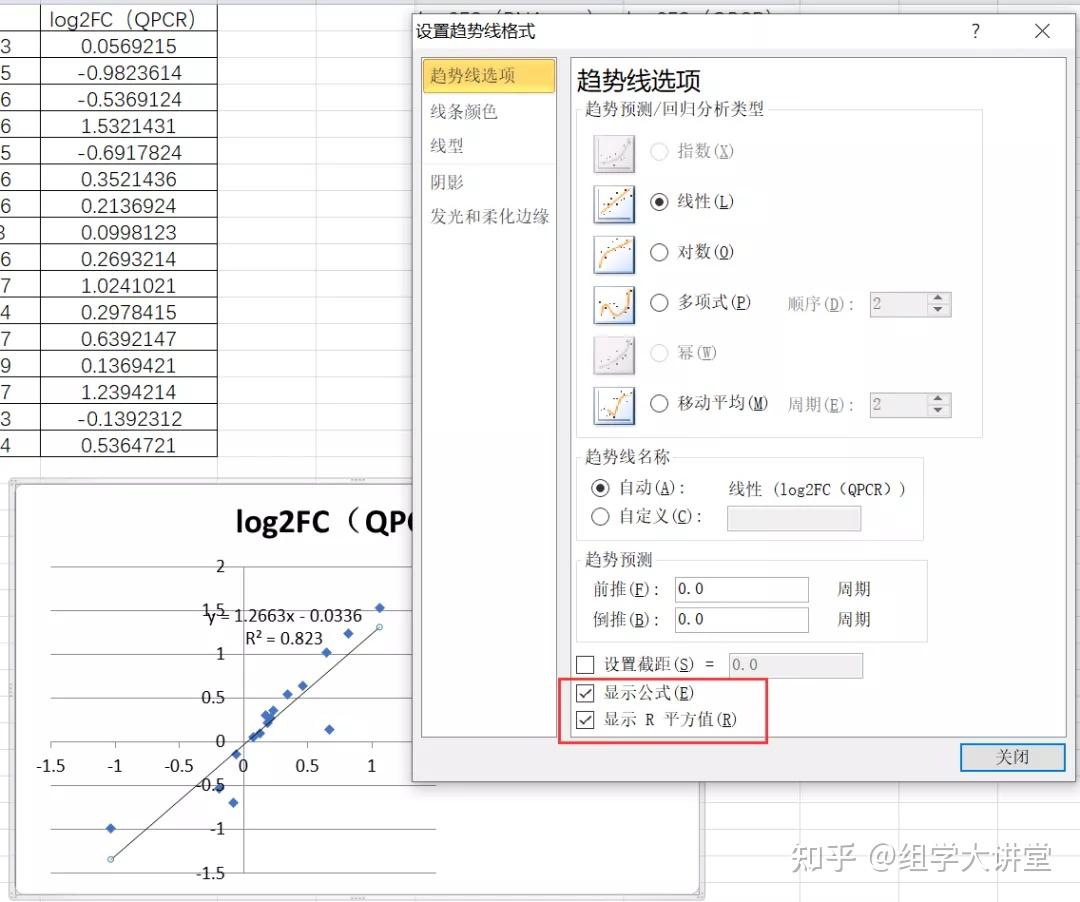Viewport: 1080px width, 902px height.
Task: Click the 前推 forecast value field
Action: 740,589
